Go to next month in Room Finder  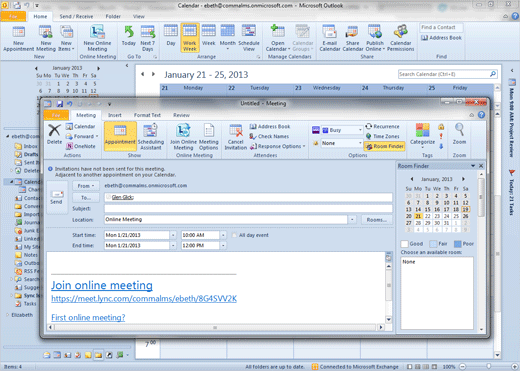463,179
